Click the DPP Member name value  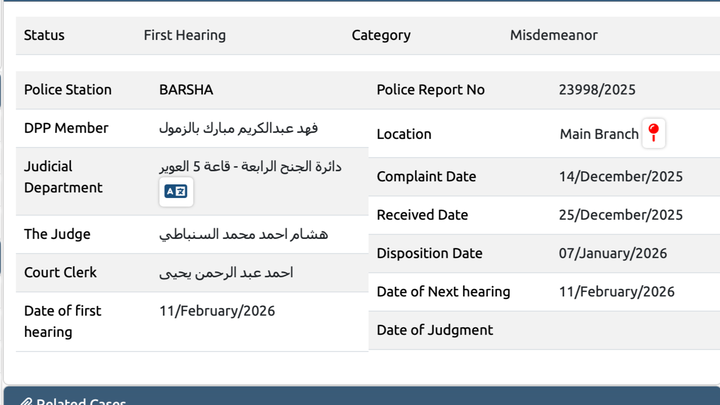coord(238,128)
